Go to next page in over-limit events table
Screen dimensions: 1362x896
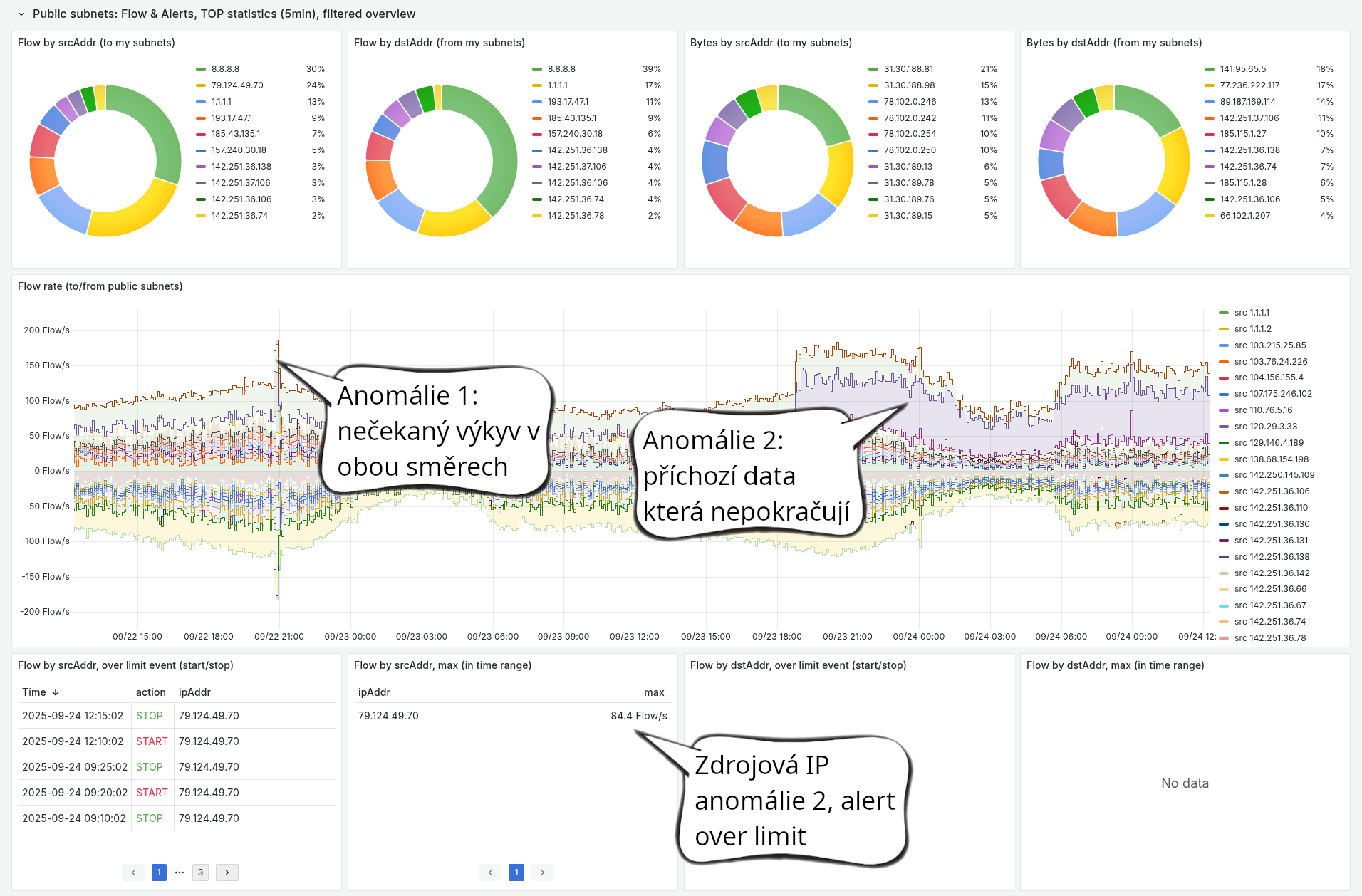click(227, 872)
